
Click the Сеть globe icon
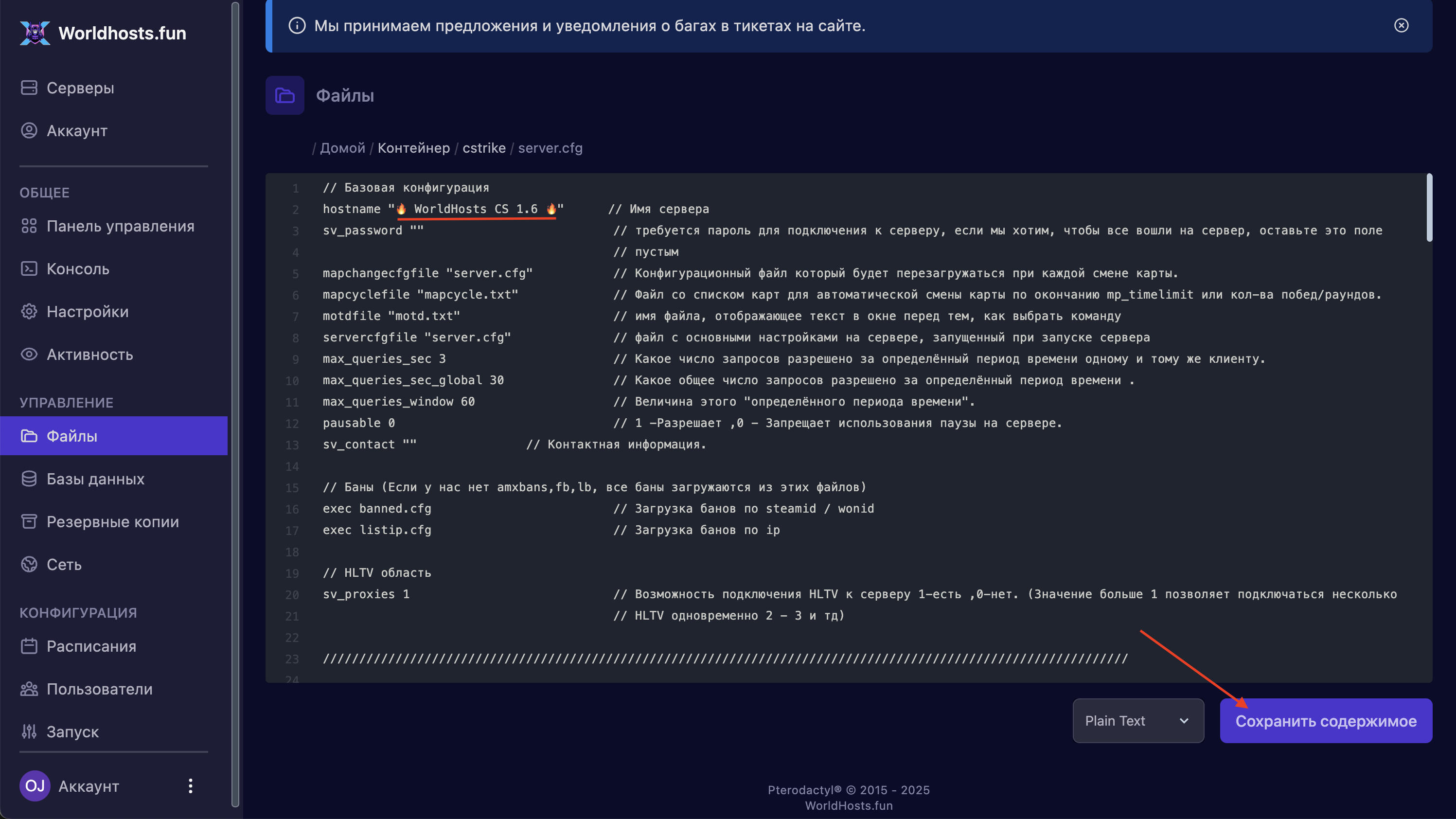(x=29, y=564)
